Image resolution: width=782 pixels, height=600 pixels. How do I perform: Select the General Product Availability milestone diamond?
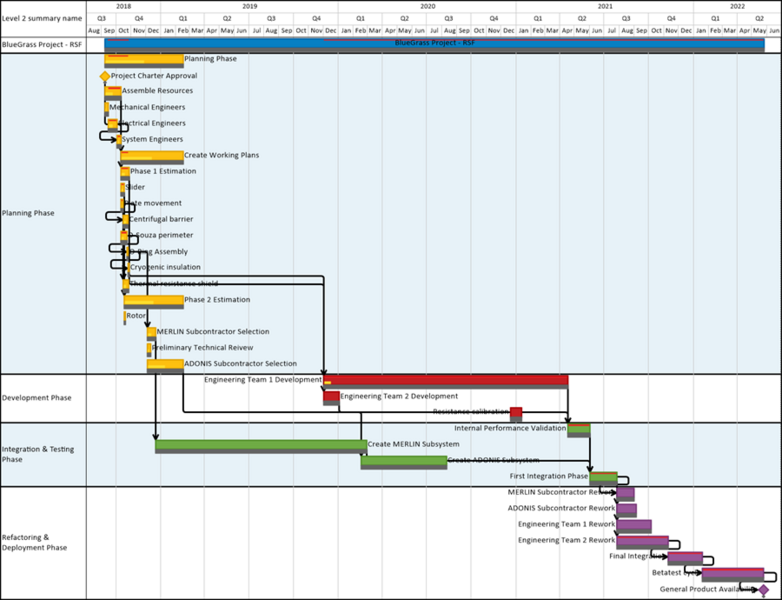point(763,590)
